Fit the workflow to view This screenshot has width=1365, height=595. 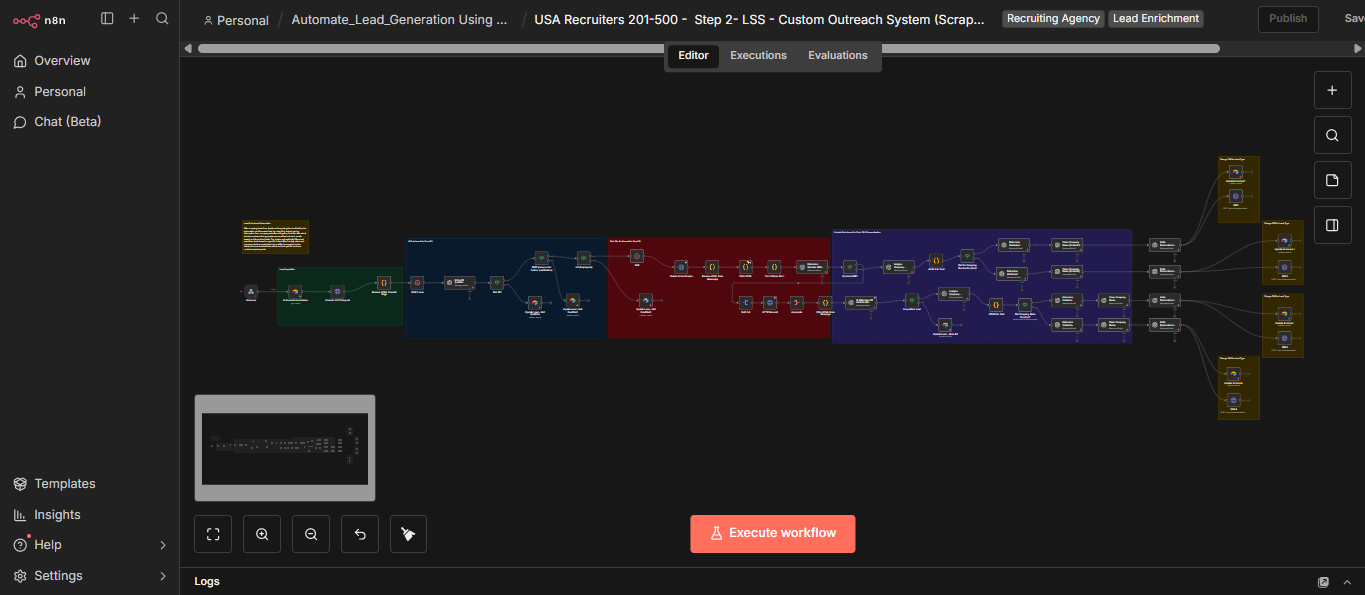213,534
